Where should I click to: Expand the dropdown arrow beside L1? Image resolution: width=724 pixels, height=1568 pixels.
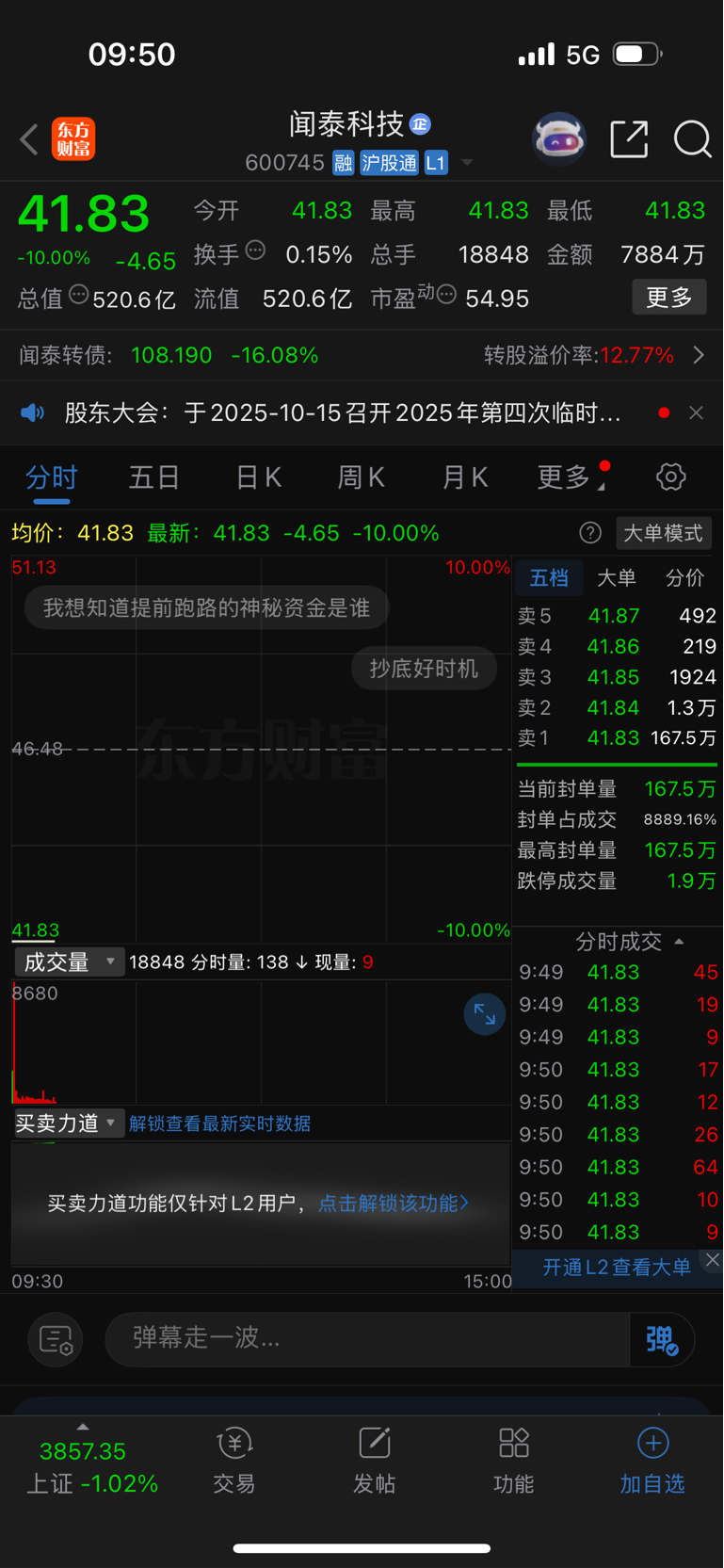click(466, 164)
